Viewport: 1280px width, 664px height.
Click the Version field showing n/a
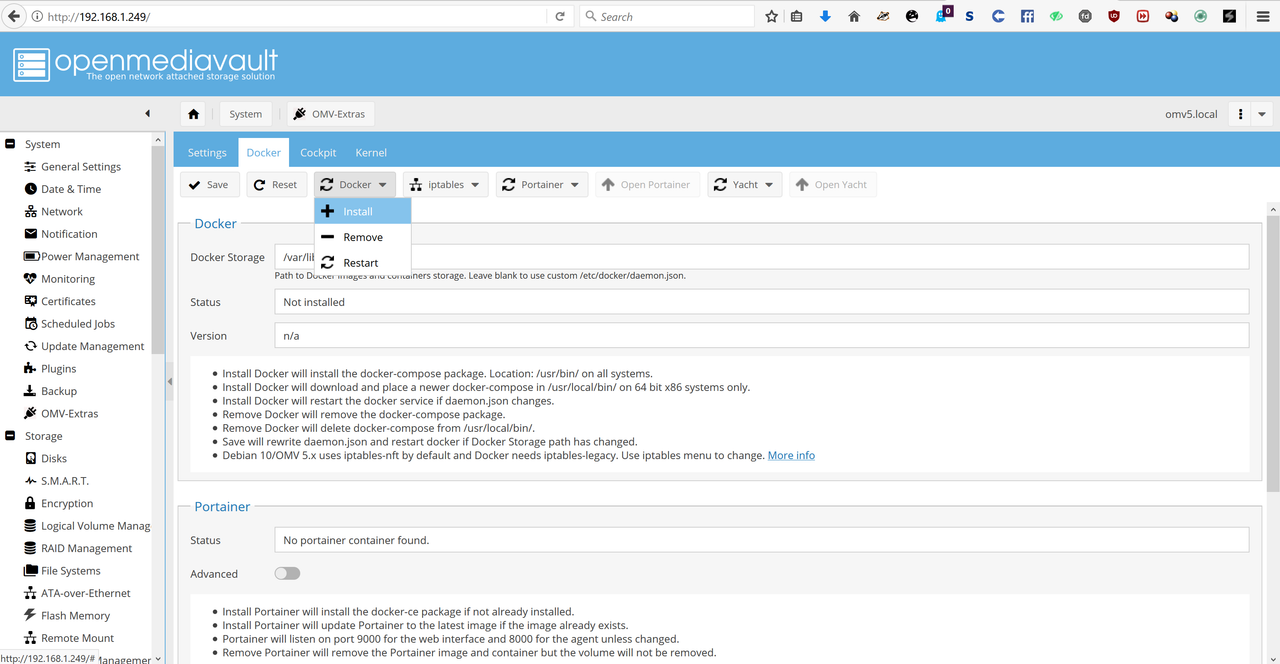761,336
